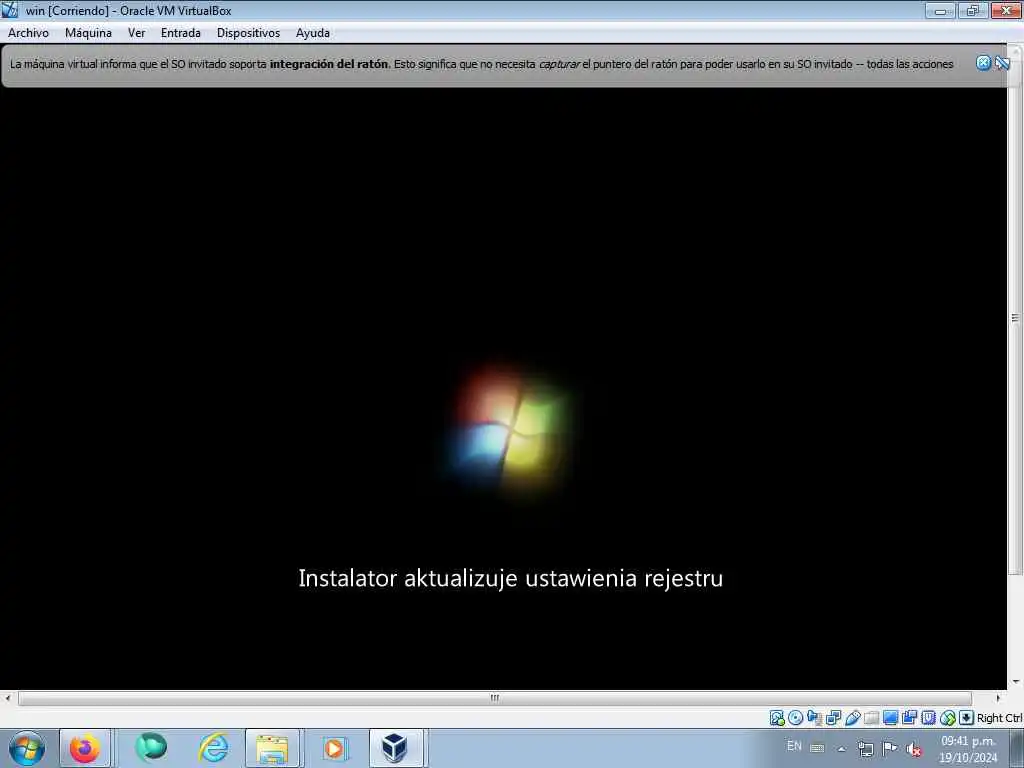Click the Right Ctrl host key label
1024x768 pixels.
click(999, 718)
